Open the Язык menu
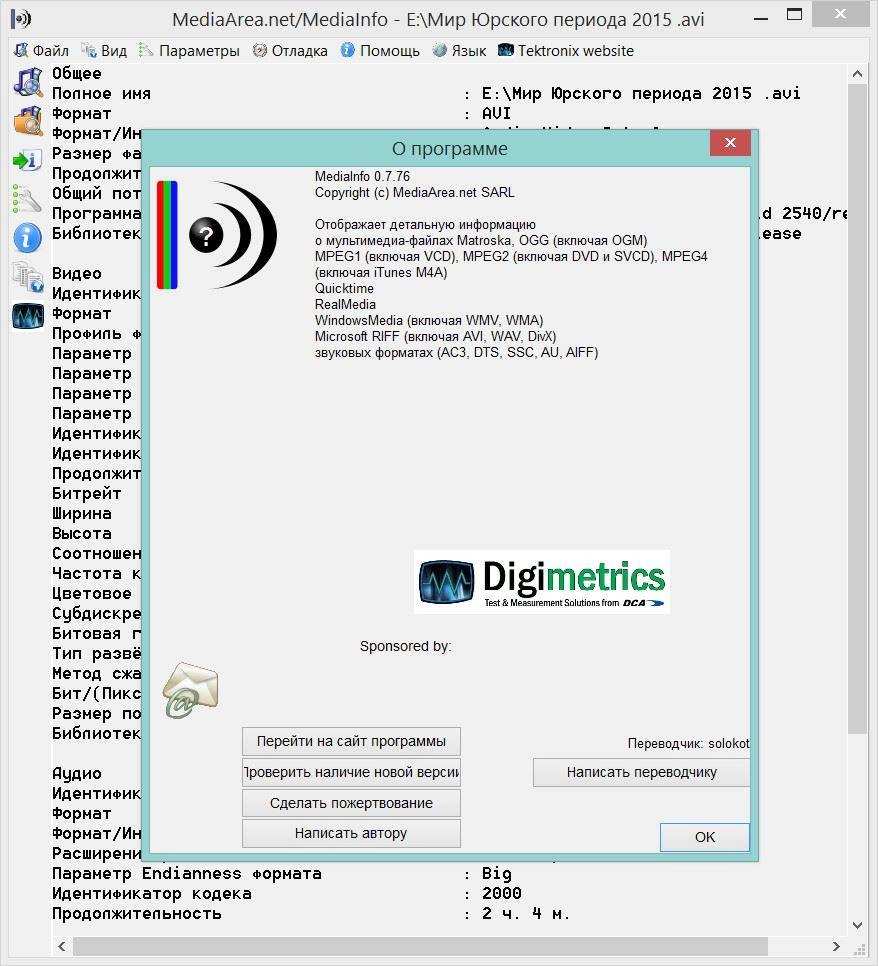This screenshot has width=878, height=966. tap(460, 51)
